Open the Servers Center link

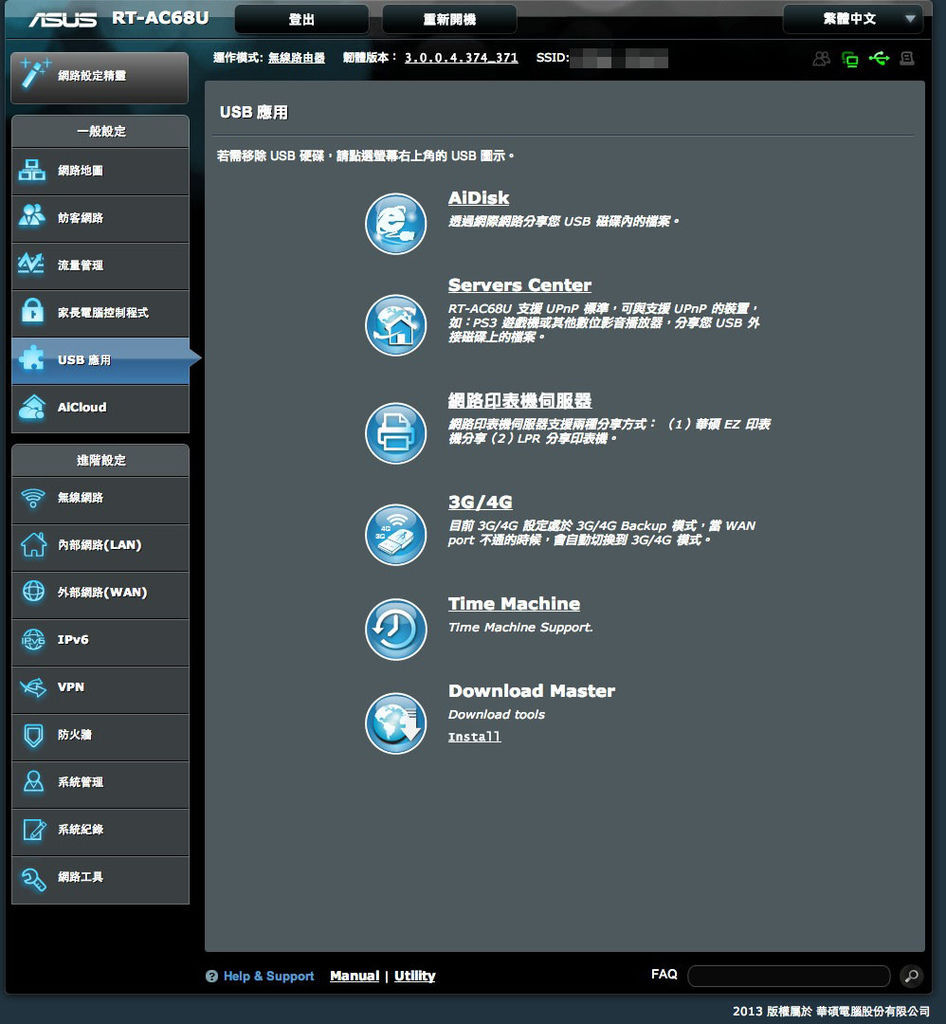click(520, 285)
